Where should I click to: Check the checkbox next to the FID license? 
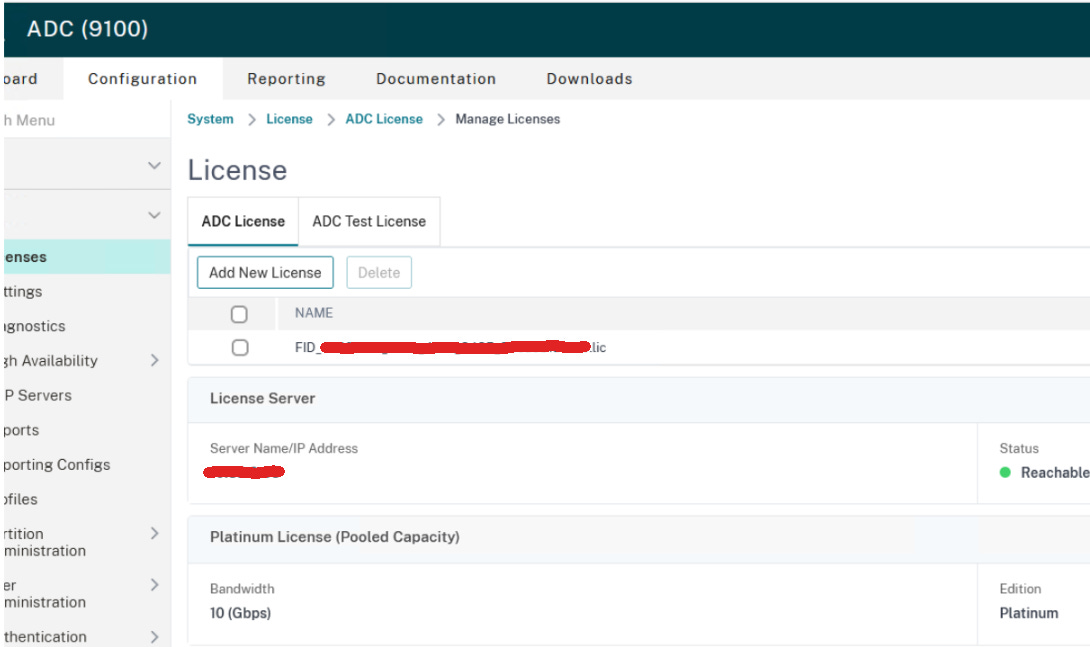[x=238, y=347]
